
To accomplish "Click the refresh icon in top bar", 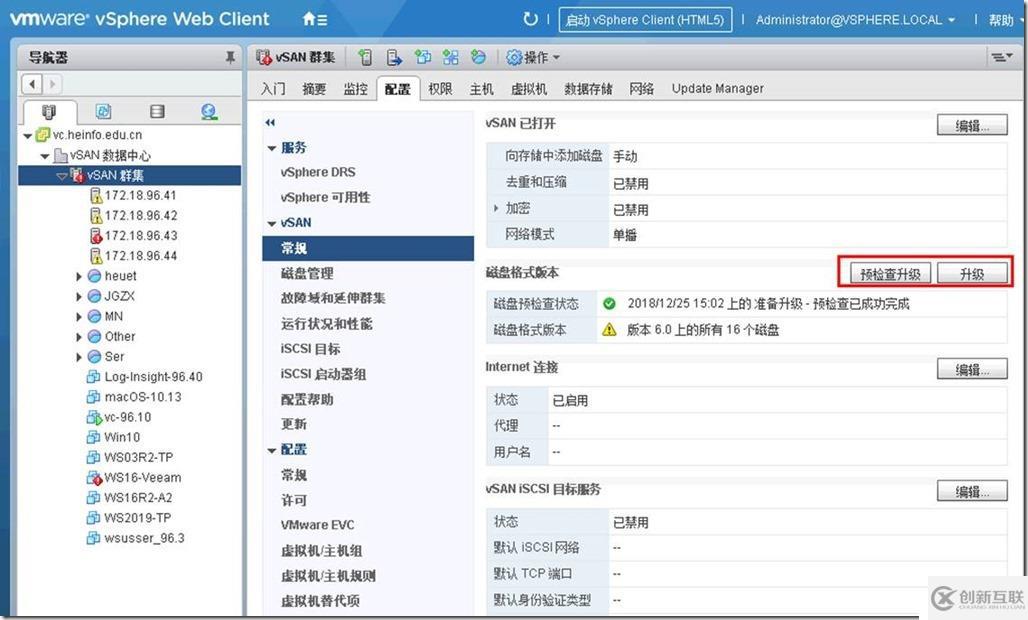I will (x=530, y=19).
